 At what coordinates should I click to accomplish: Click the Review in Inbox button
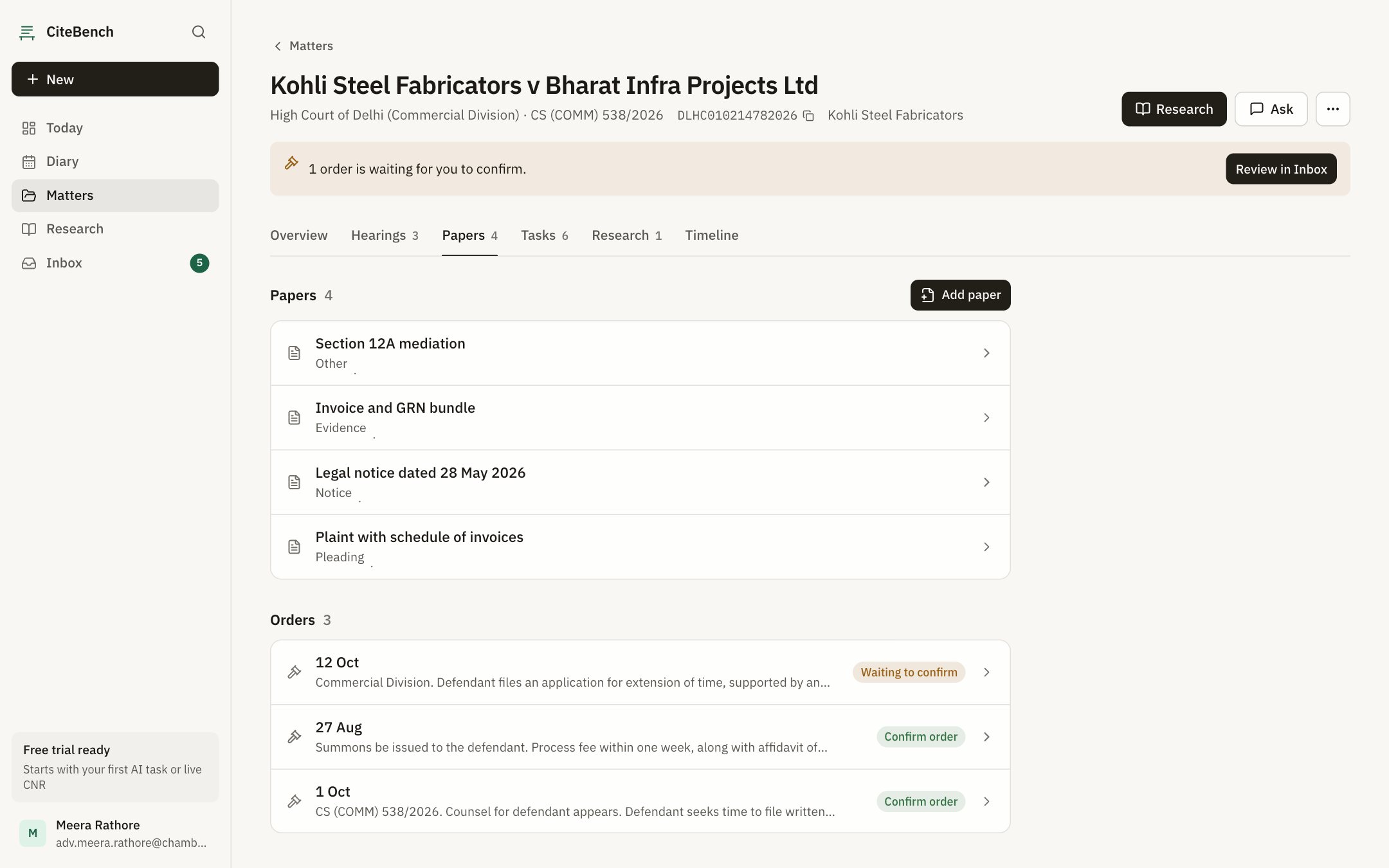coord(1281,169)
